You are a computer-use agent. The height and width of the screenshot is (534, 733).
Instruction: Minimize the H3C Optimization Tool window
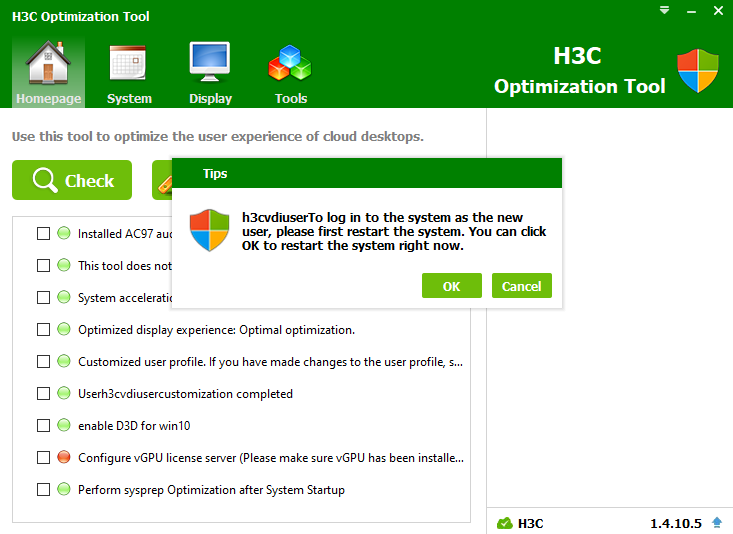click(x=691, y=11)
